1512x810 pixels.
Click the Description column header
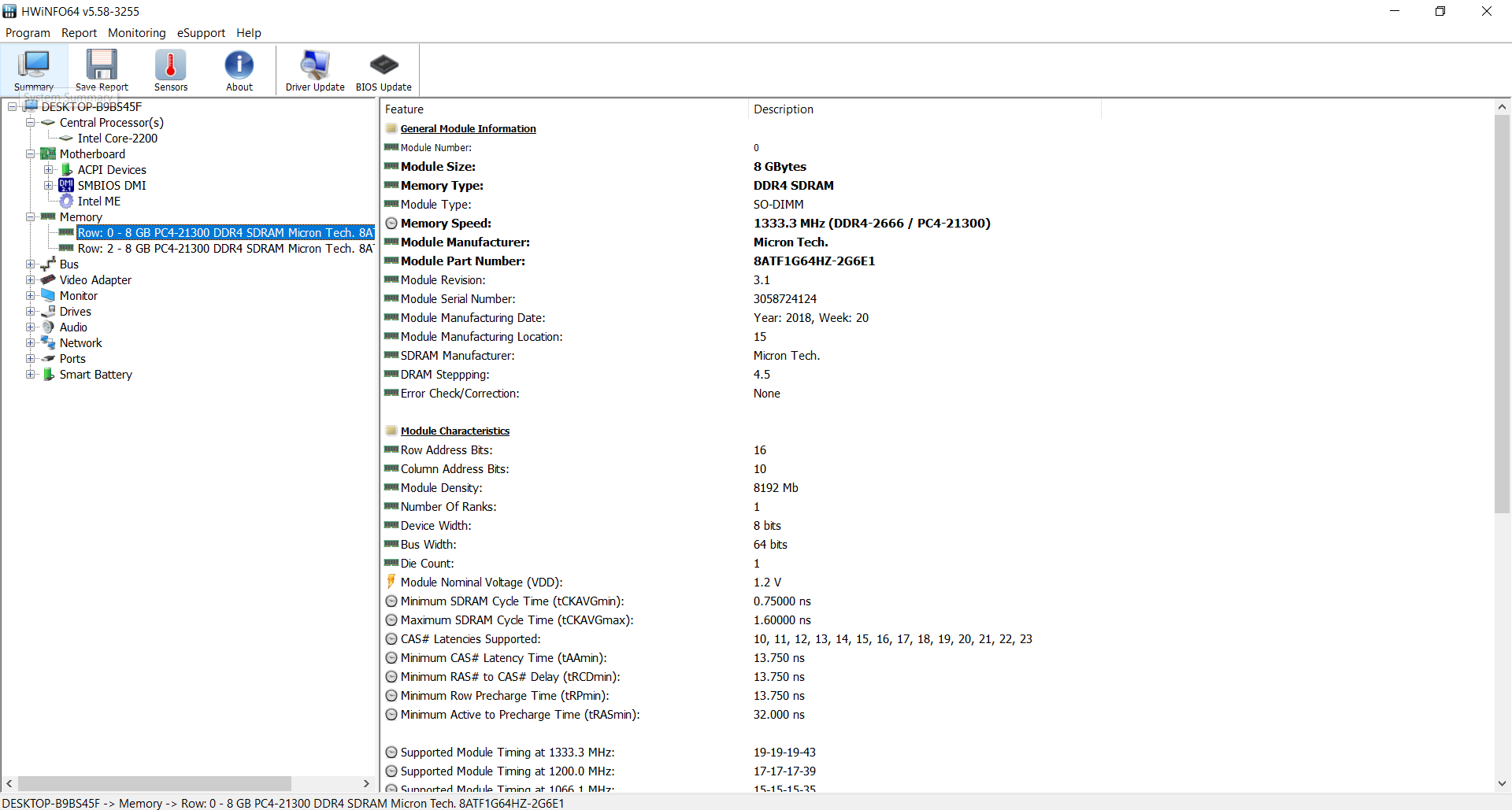tap(925, 109)
